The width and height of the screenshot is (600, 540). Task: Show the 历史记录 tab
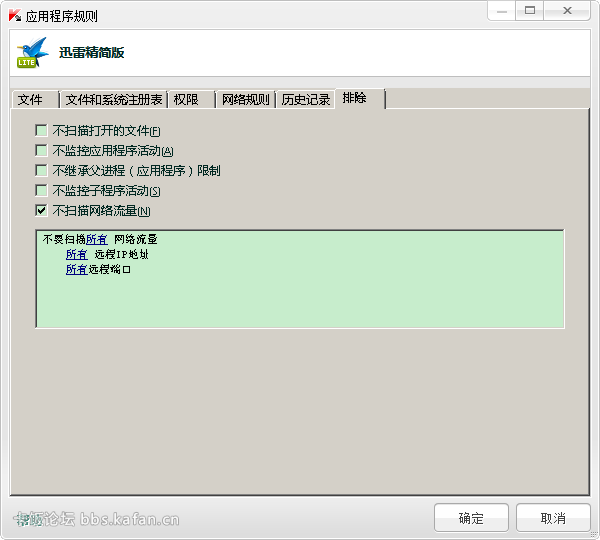tap(305, 100)
